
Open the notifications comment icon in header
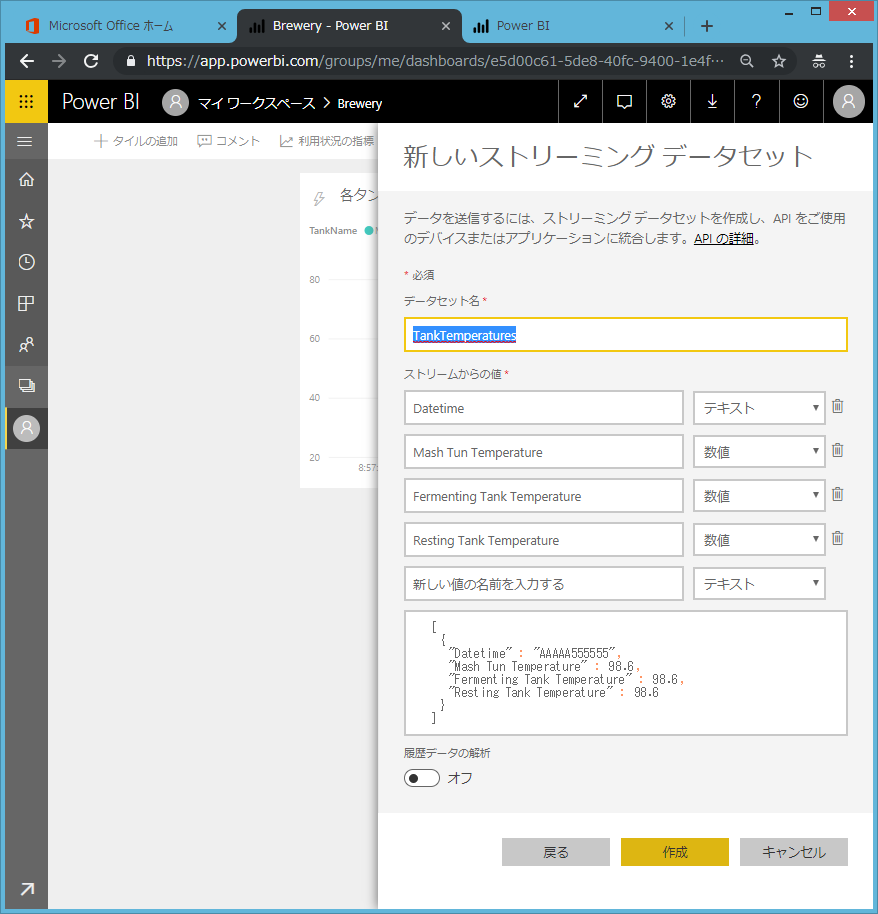click(x=624, y=102)
